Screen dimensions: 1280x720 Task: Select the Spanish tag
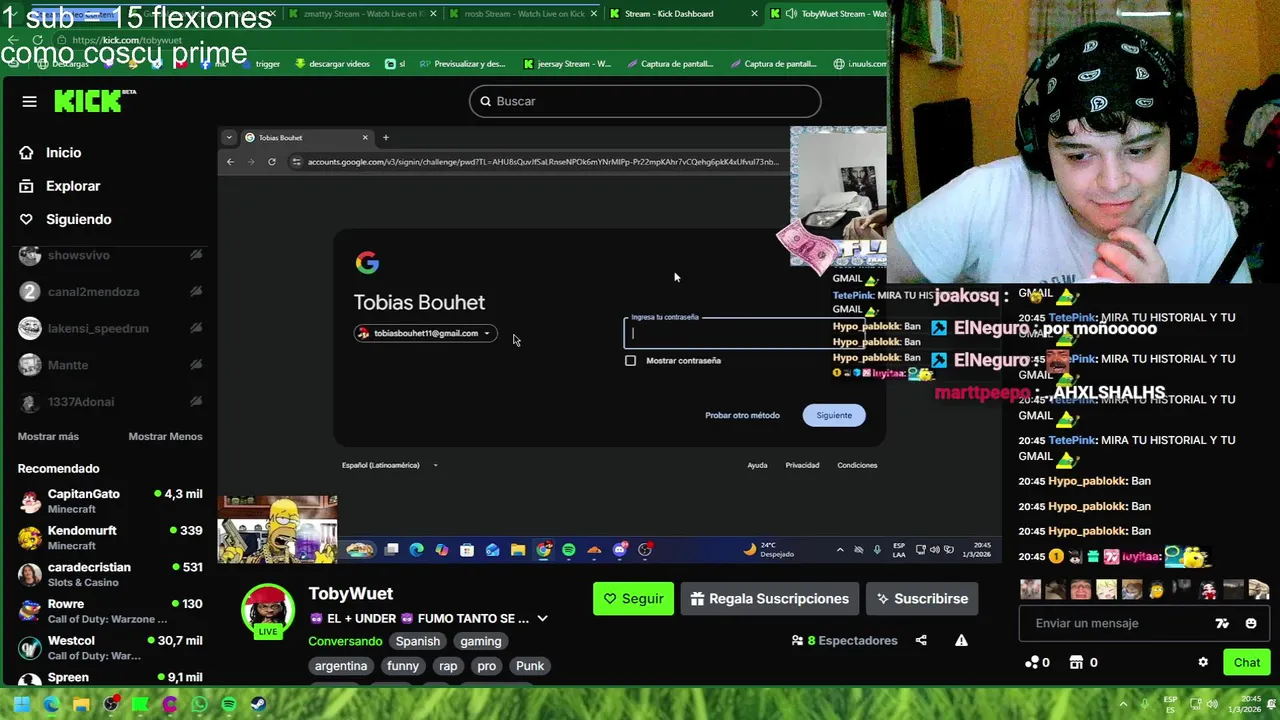[418, 641]
